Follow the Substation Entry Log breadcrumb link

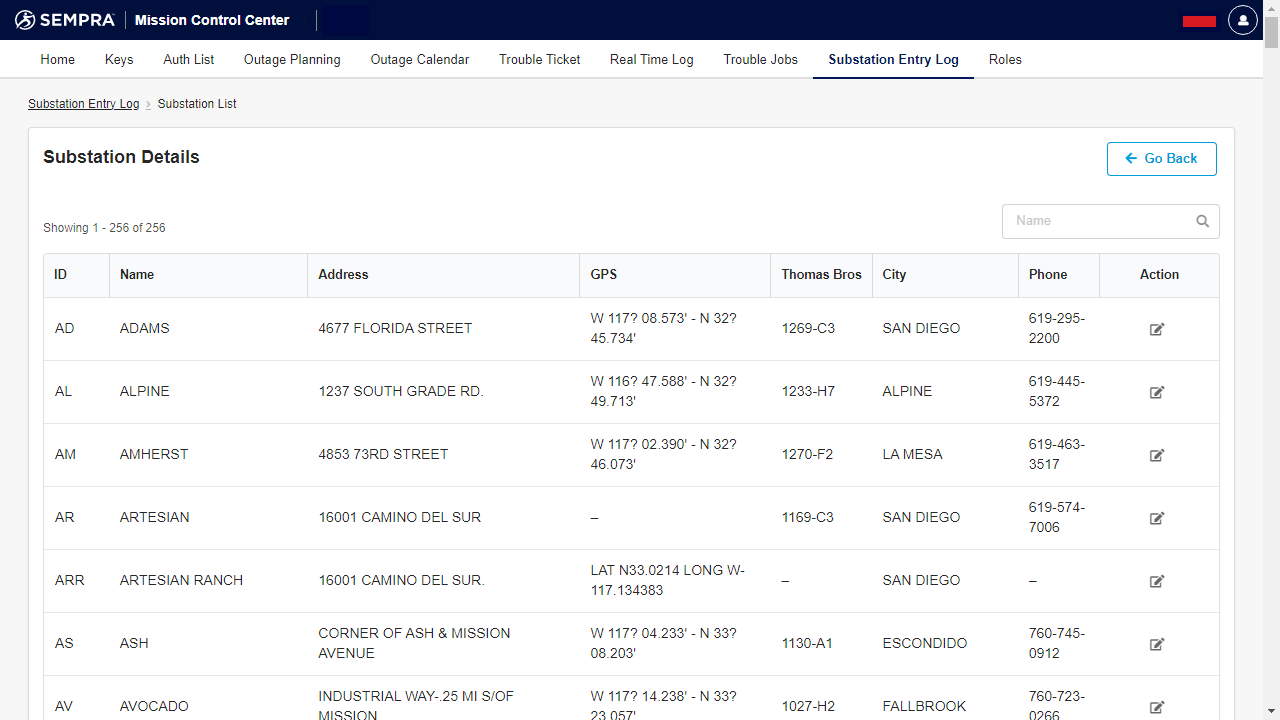[x=84, y=104]
